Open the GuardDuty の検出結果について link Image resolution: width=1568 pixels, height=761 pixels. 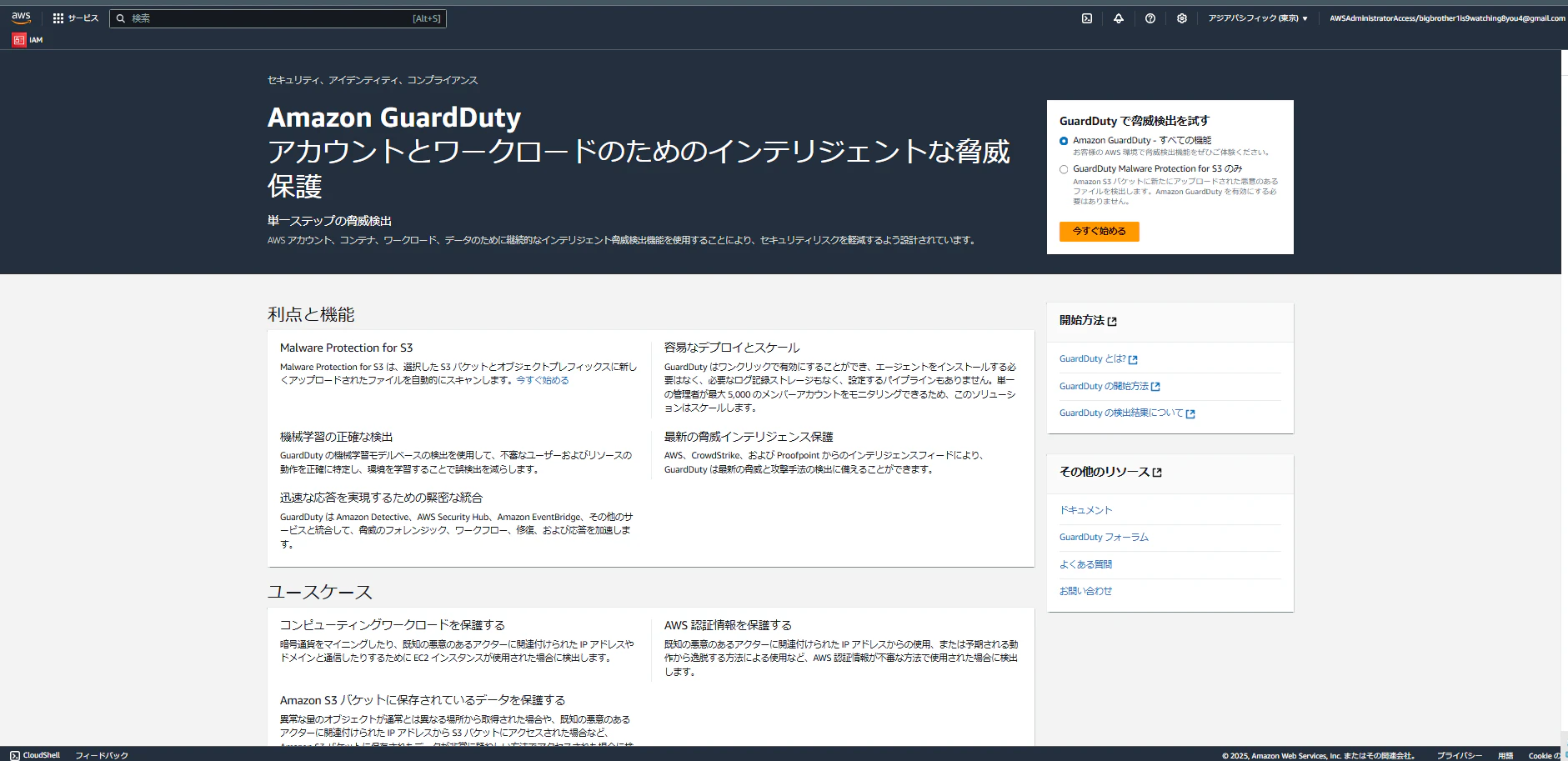tap(1127, 413)
